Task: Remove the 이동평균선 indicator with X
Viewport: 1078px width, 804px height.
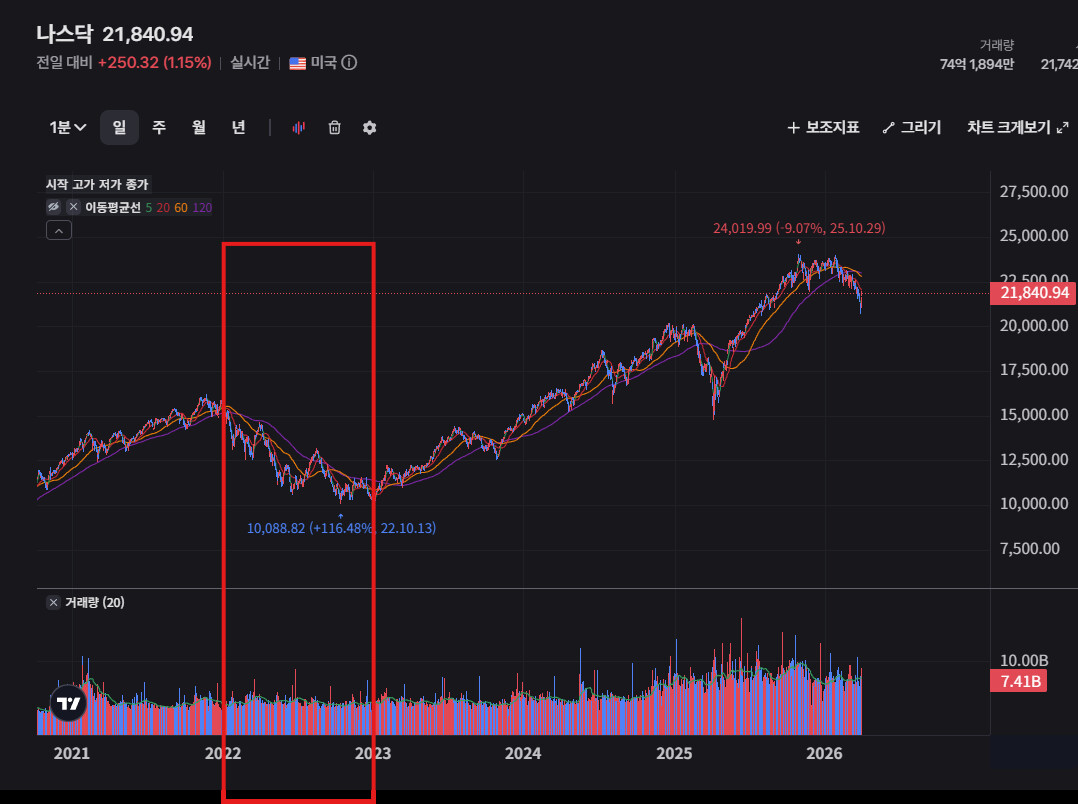Action: click(74, 207)
